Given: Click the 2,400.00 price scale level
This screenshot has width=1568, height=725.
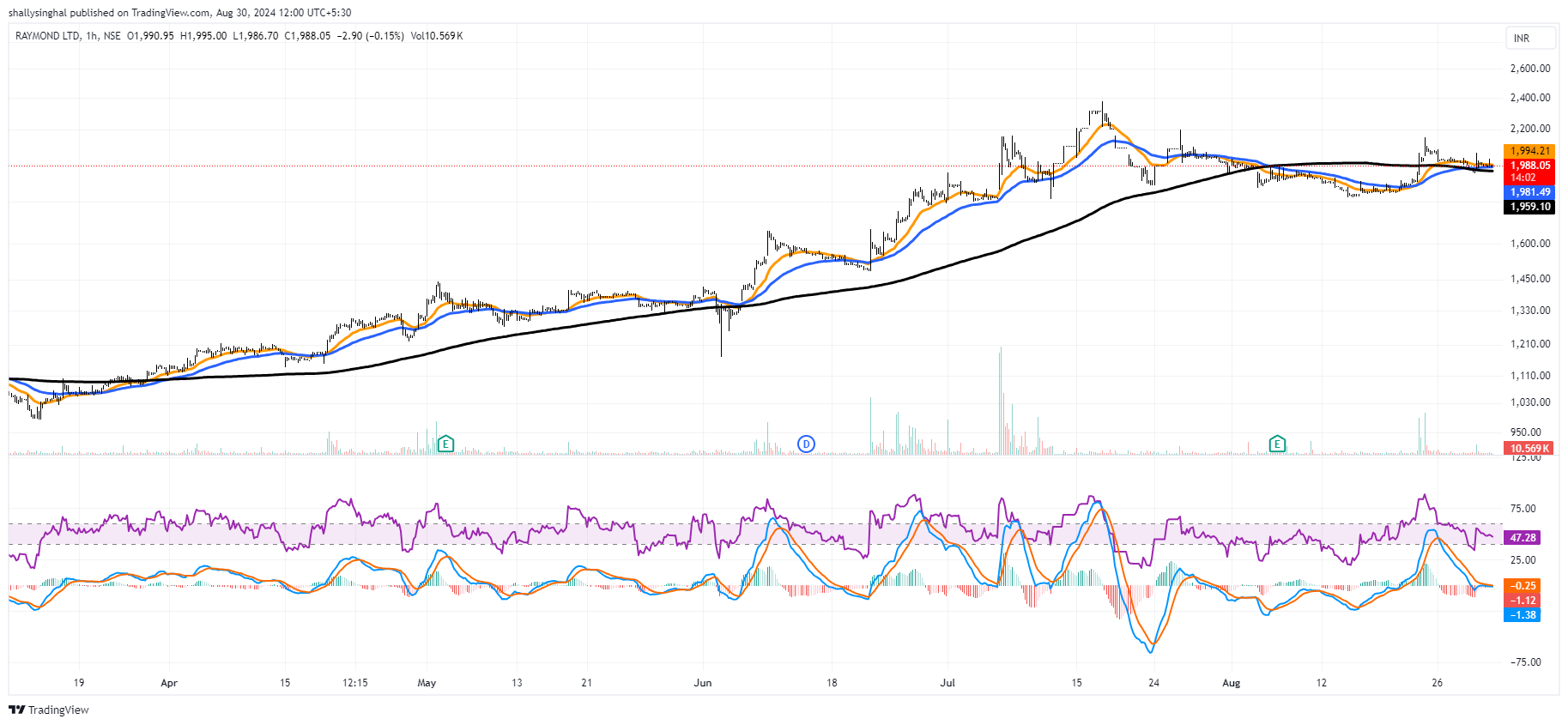Looking at the screenshot, I should 1530,98.
